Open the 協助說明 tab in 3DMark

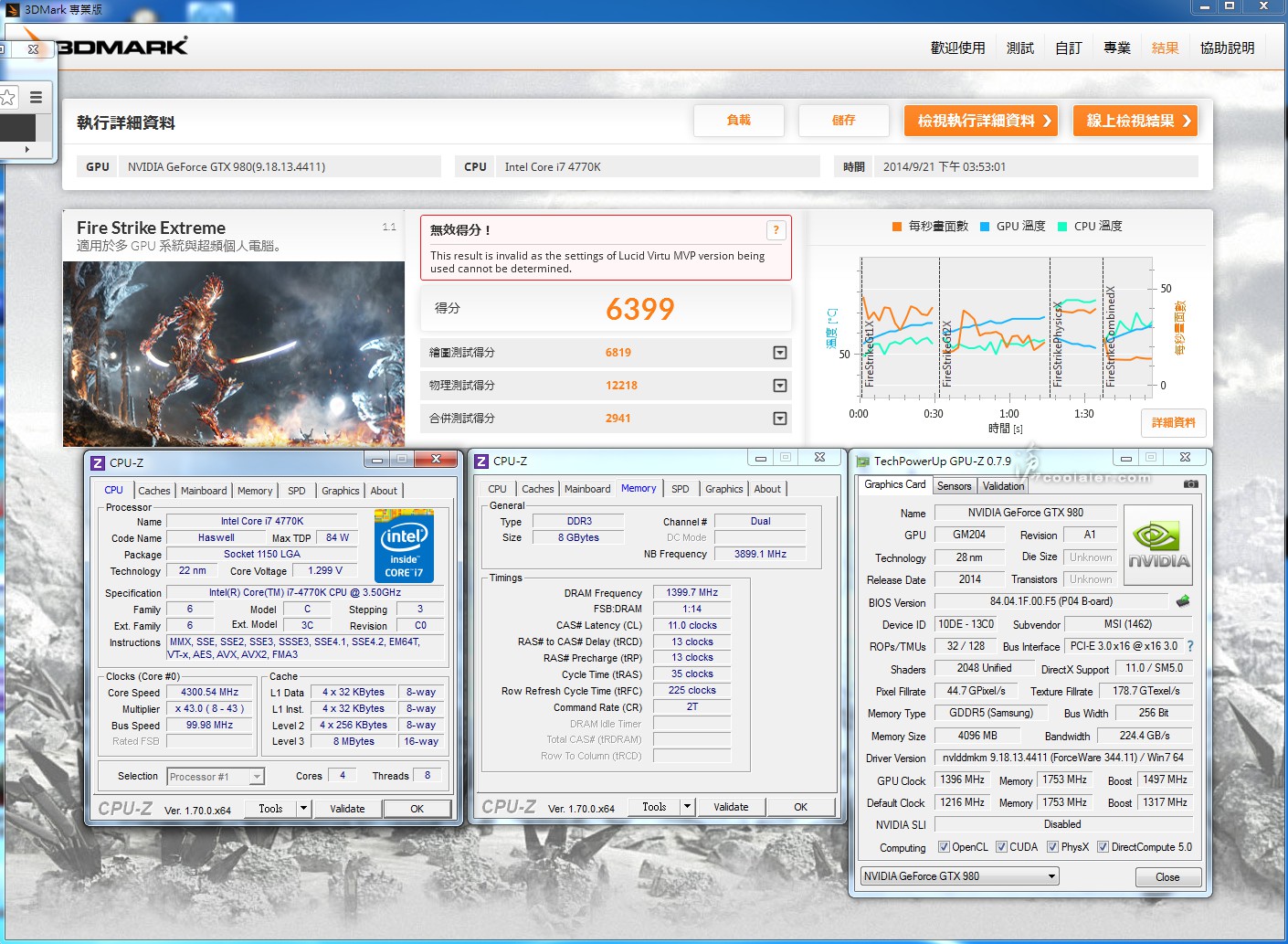[1227, 48]
